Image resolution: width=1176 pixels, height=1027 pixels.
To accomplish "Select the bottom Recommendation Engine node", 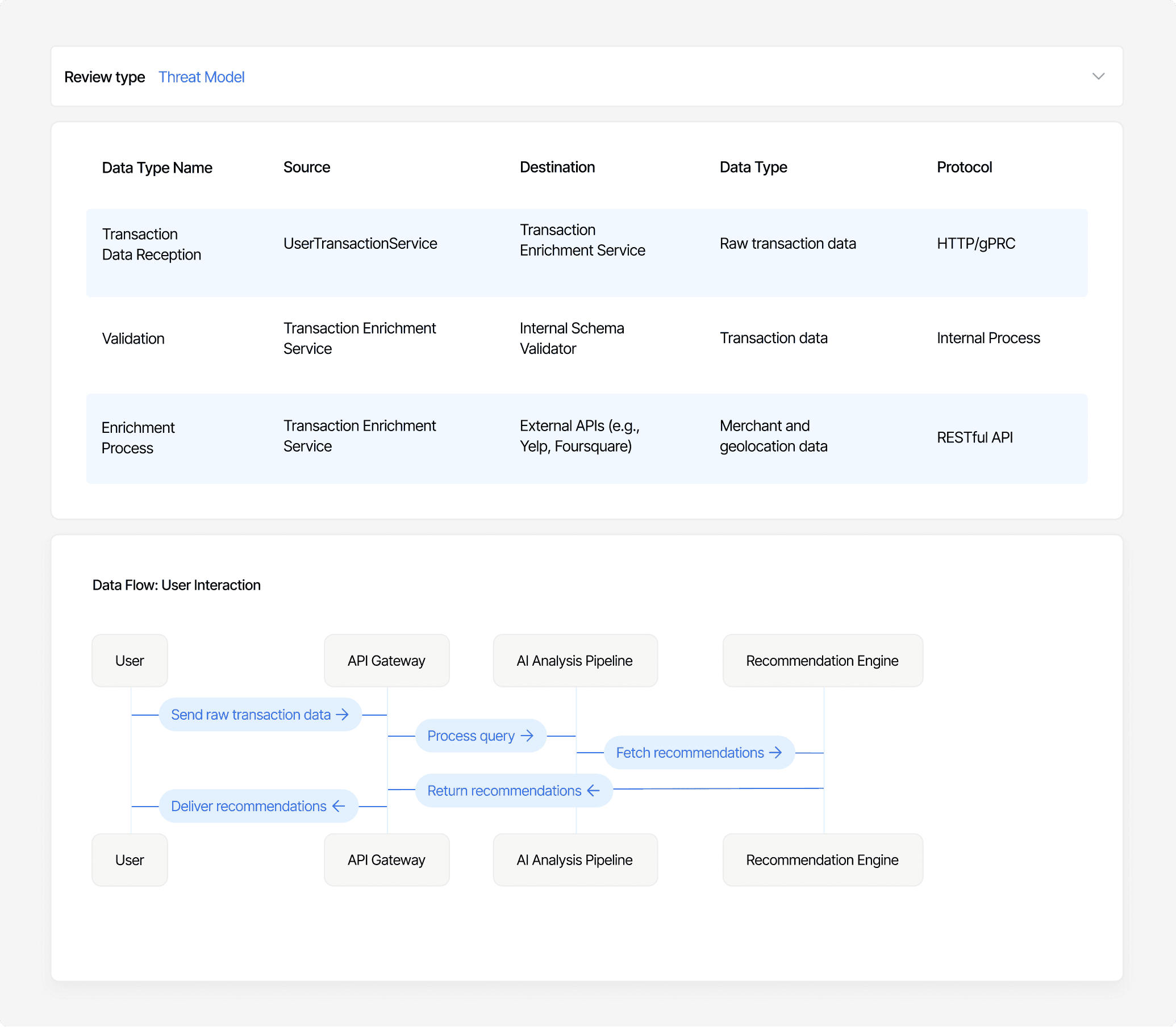I will pos(822,859).
